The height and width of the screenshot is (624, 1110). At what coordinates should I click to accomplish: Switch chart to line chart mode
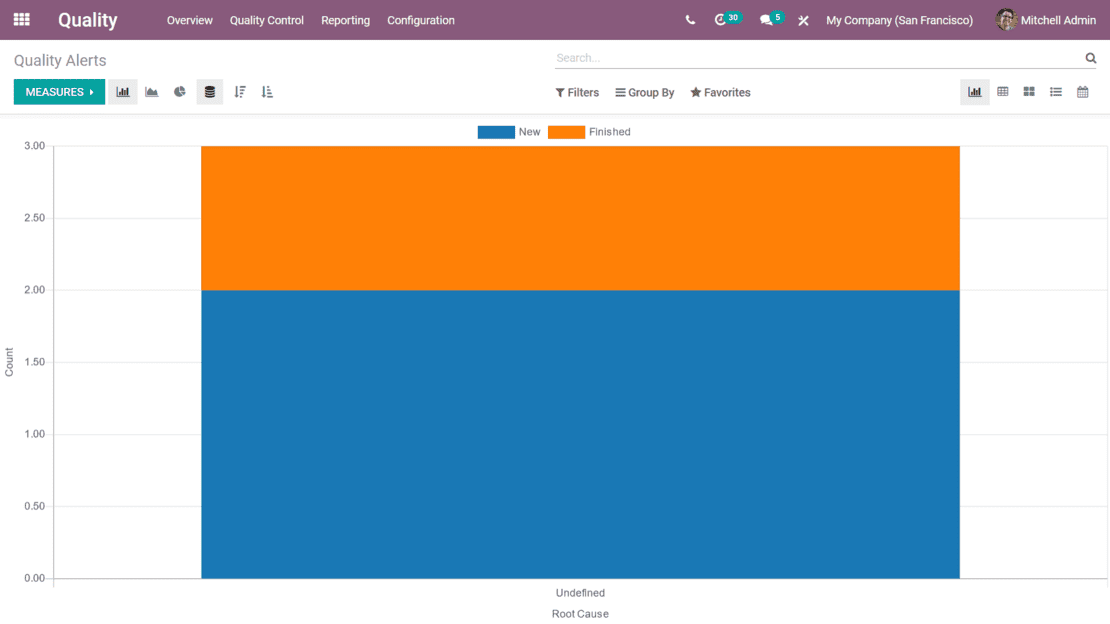coord(152,92)
